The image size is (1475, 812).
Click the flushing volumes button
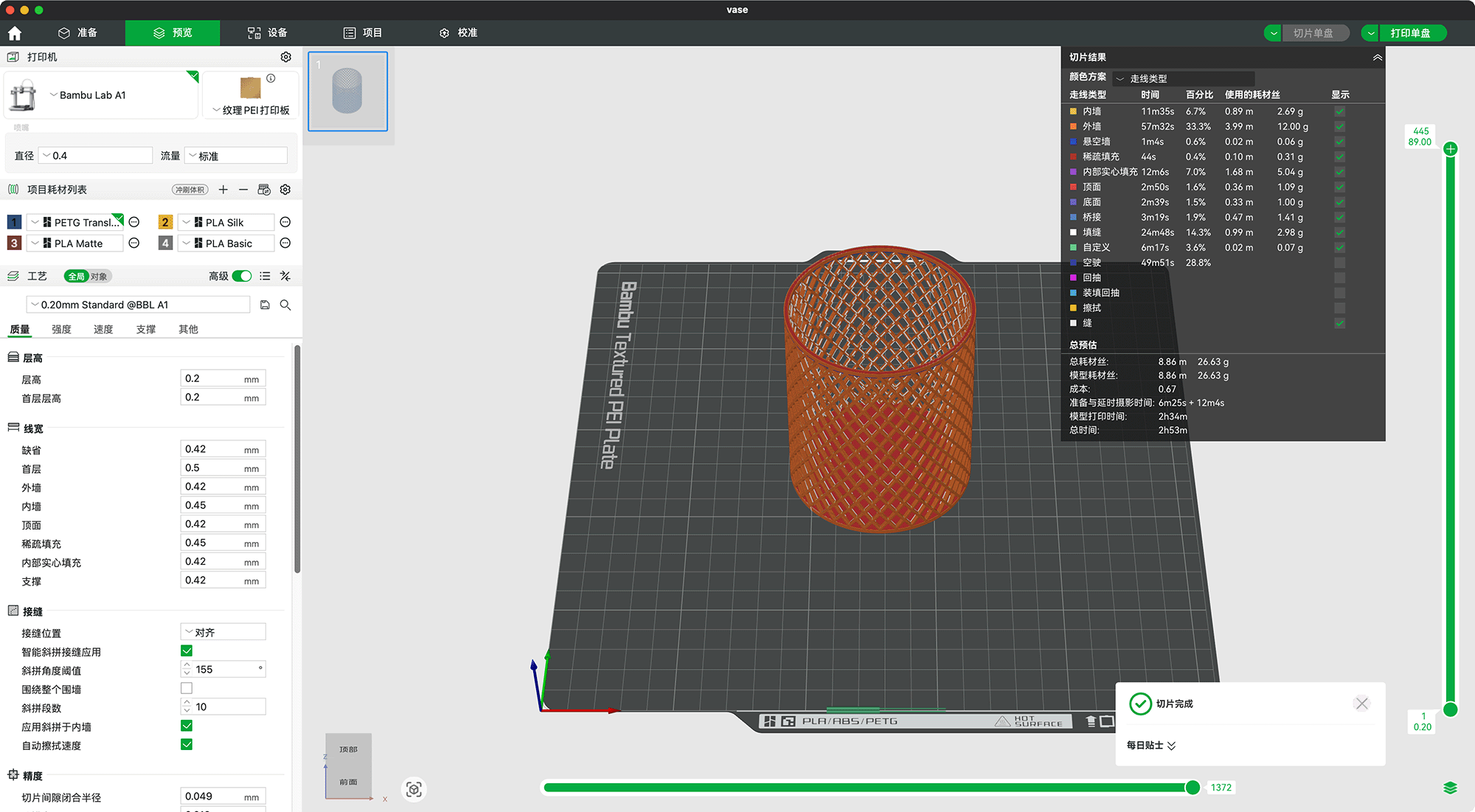coord(190,190)
